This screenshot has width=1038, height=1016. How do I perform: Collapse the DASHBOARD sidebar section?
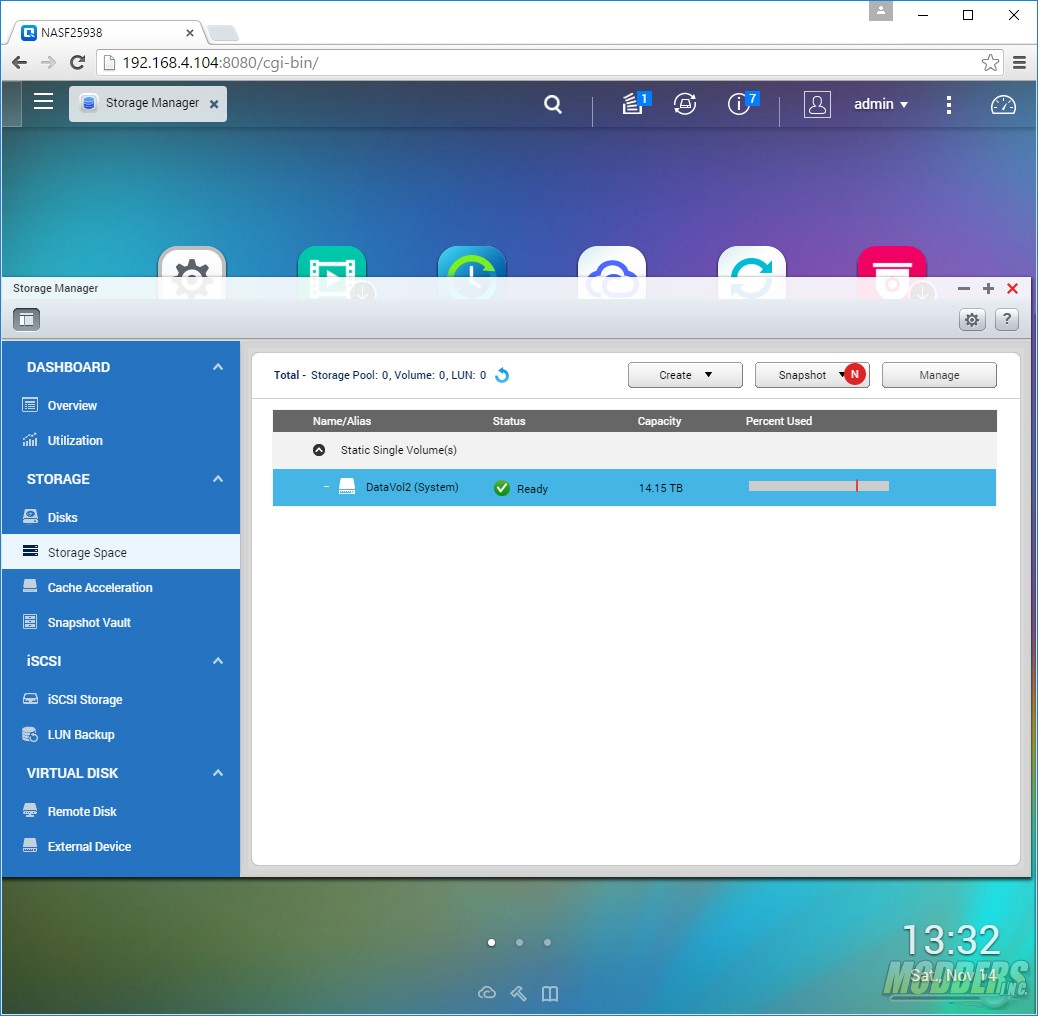[218, 367]
